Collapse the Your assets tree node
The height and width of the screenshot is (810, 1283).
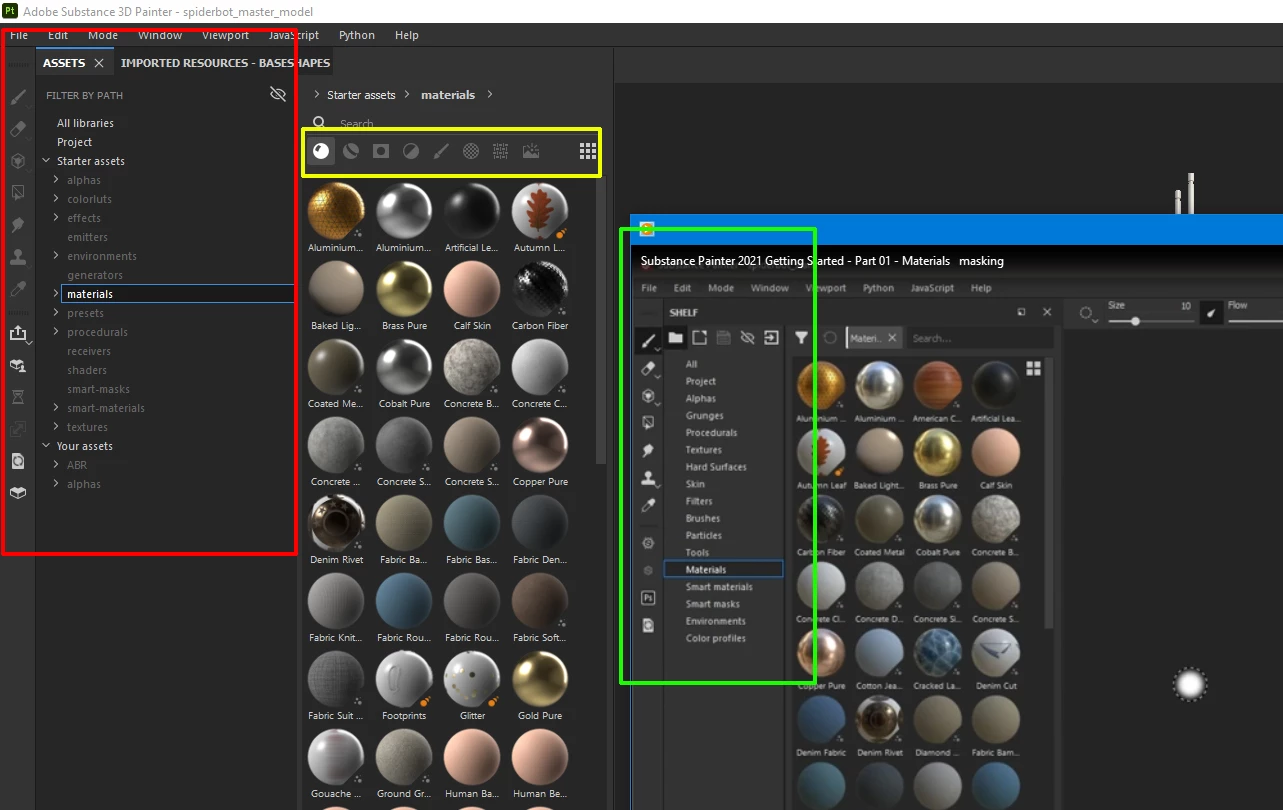click(46, 446)
